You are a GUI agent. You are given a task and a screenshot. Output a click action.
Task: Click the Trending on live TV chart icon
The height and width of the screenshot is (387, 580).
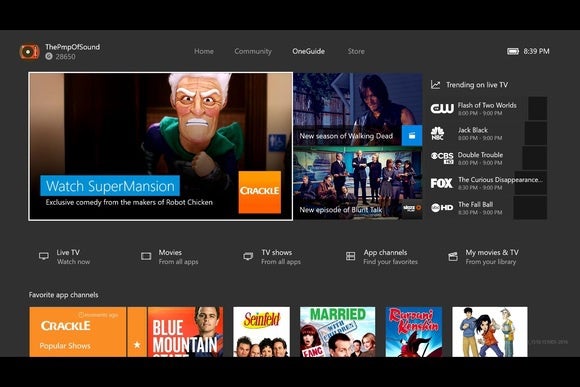pos(435,85)
